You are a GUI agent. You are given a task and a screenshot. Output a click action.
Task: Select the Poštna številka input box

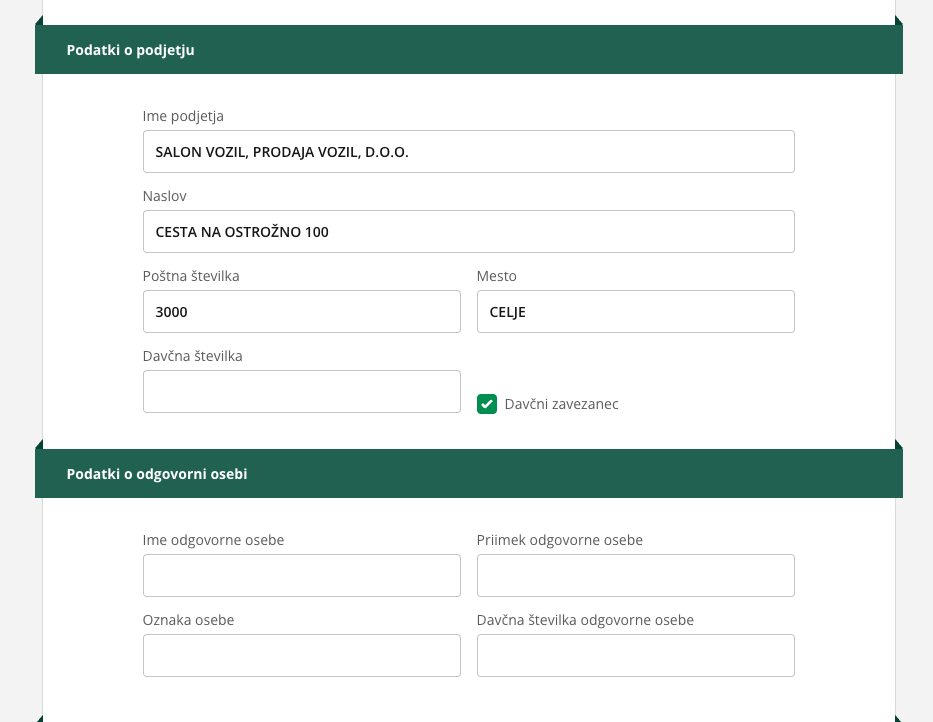pyautogui.click(x=301, y=312)
